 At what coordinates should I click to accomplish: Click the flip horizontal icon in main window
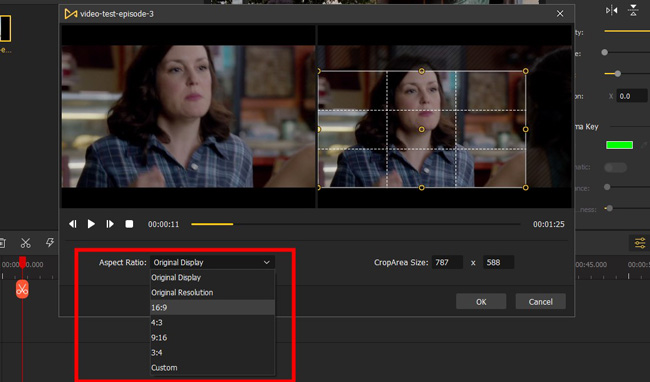point(611,10)
